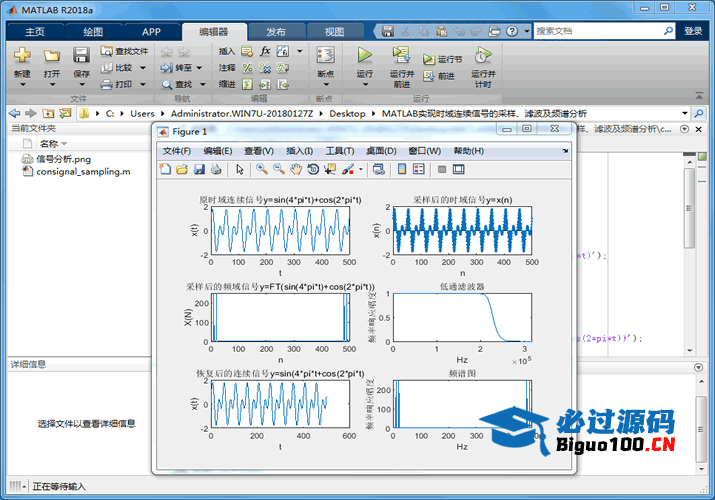Click Run and Advance (运行并前进)
The height and width of the screenshot is (500, 715).
[x=401, y=67]
